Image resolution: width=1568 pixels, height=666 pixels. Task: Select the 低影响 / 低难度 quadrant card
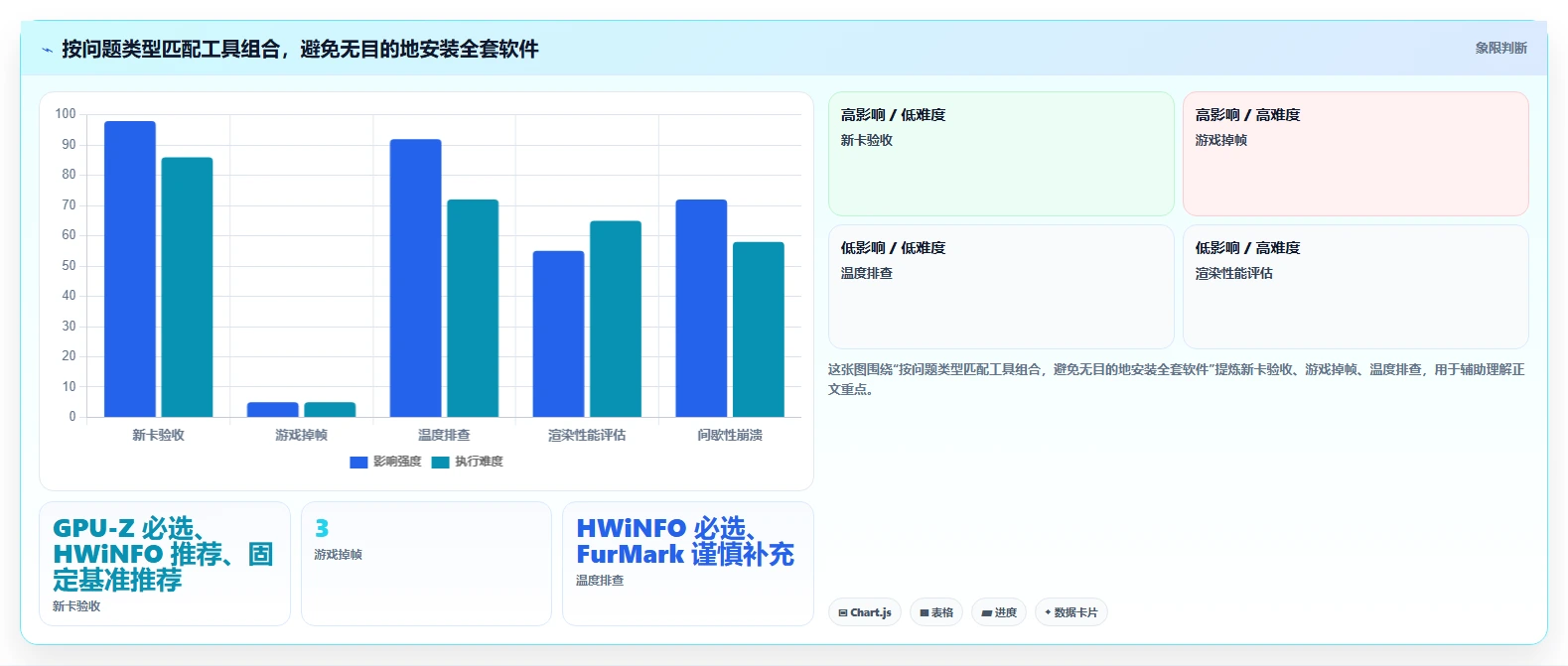point(1001,287)
